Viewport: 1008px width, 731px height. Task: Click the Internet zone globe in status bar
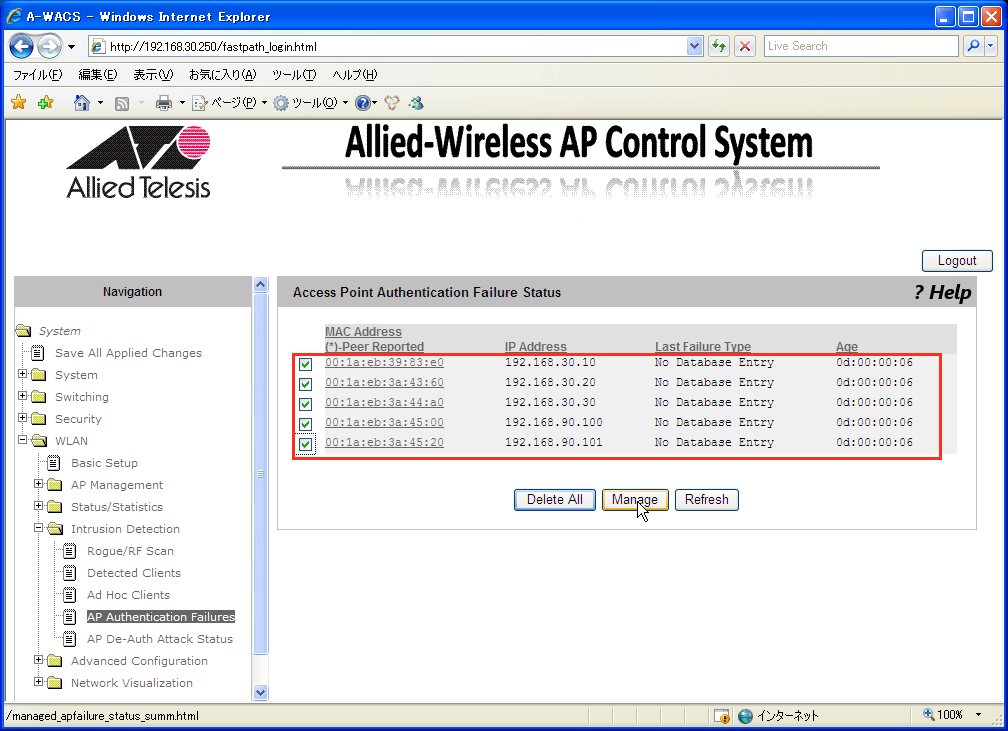coord(746,716)
